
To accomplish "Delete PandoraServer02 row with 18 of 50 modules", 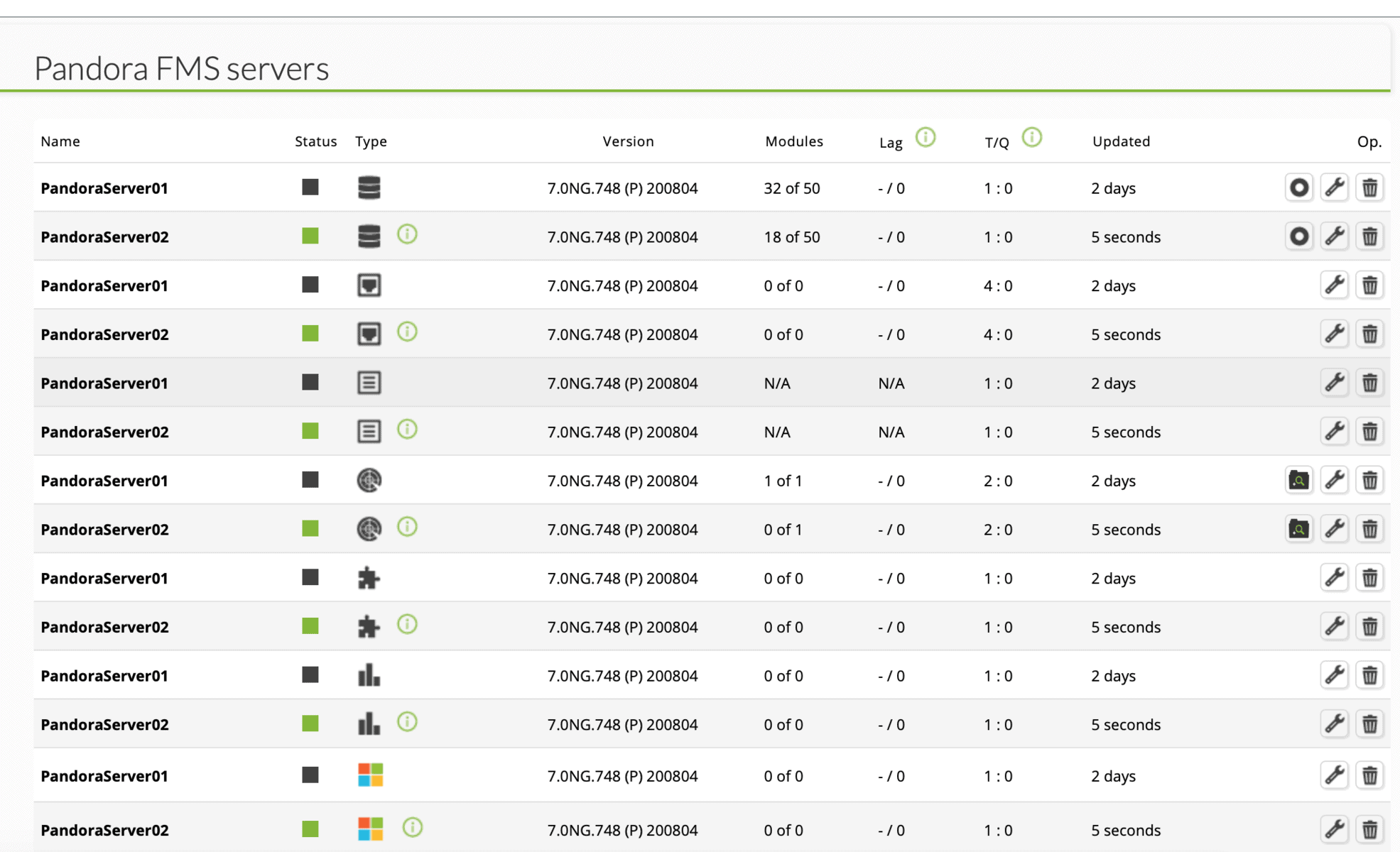I will (x=1369, y=236).
